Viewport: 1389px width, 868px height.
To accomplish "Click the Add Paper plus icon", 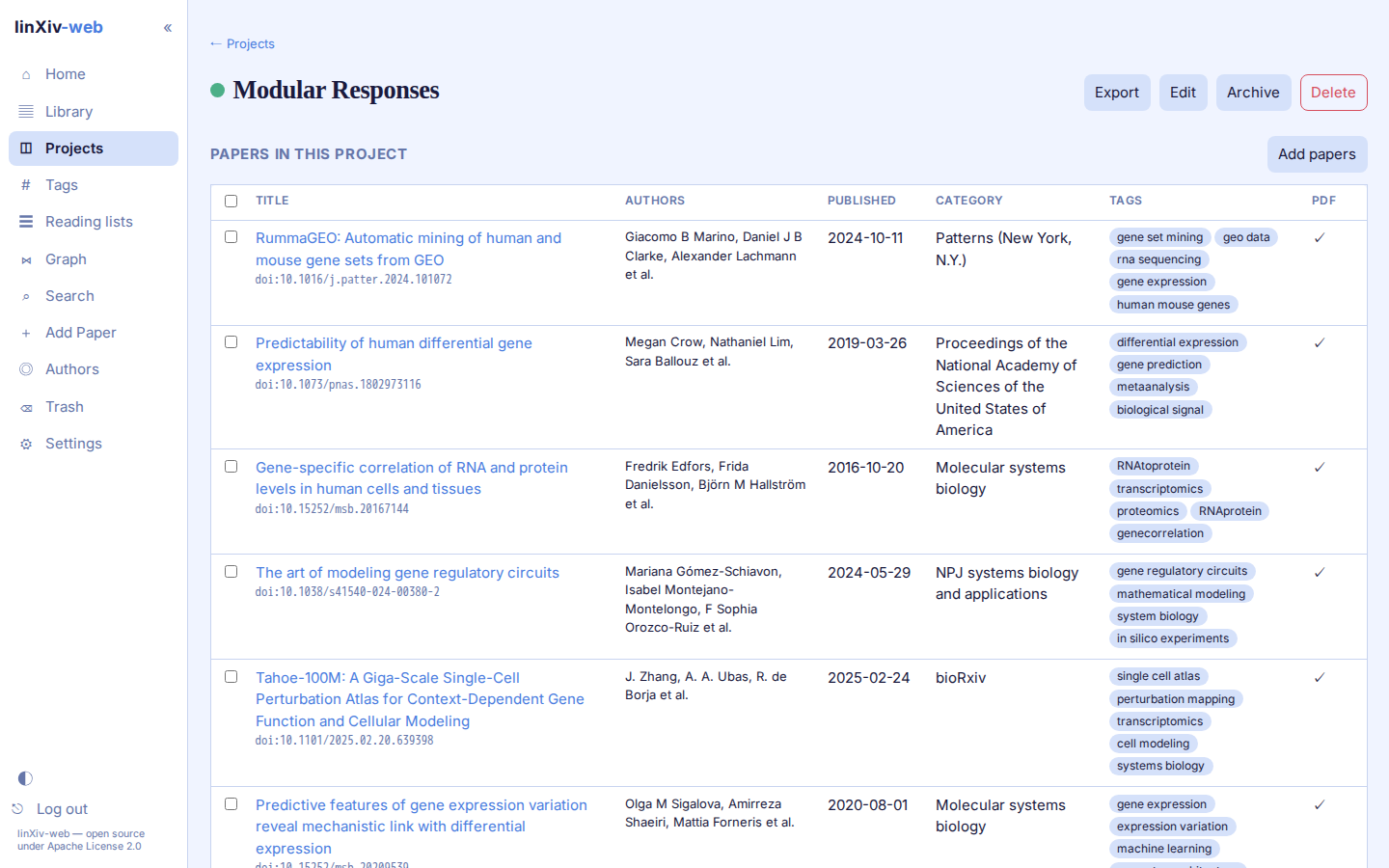I will pos(26,333).
